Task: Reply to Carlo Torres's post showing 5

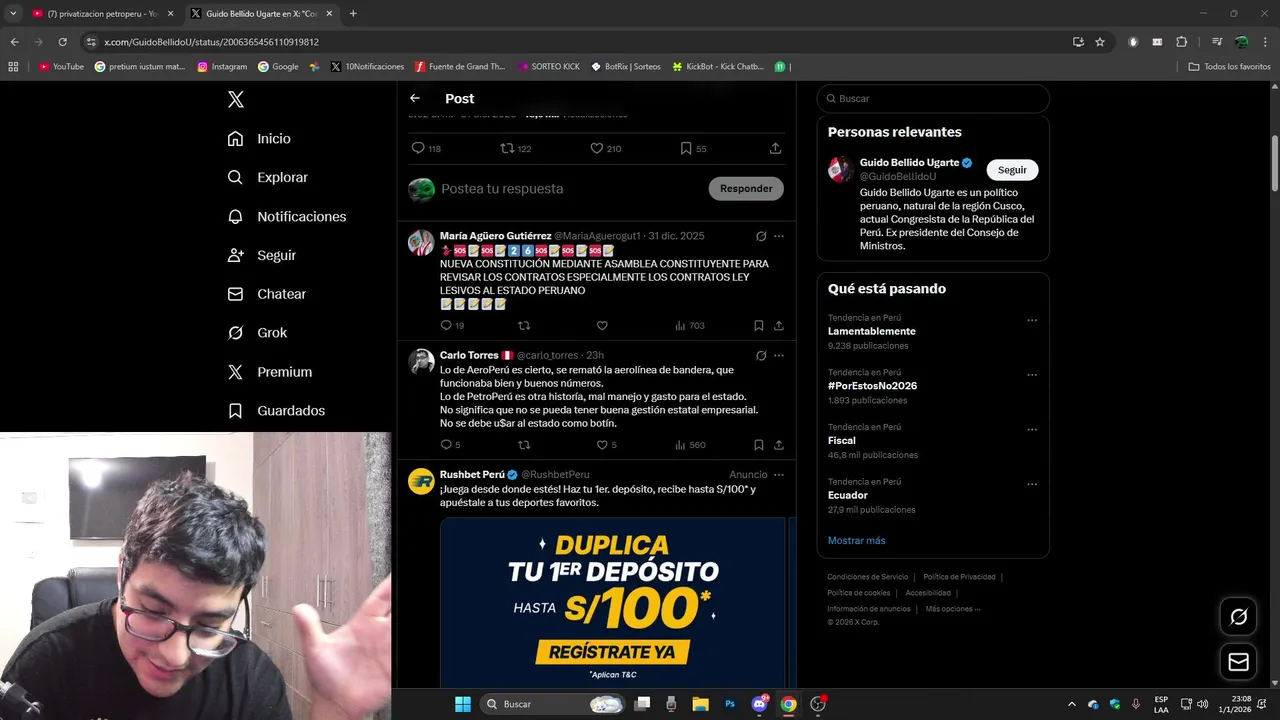Action: click(x=446, y=445)
